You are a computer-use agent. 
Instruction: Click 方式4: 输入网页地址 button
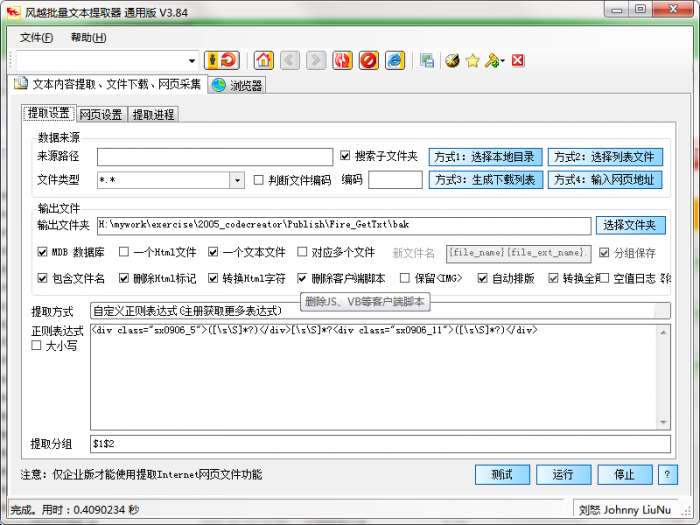(x=605, y=180)
